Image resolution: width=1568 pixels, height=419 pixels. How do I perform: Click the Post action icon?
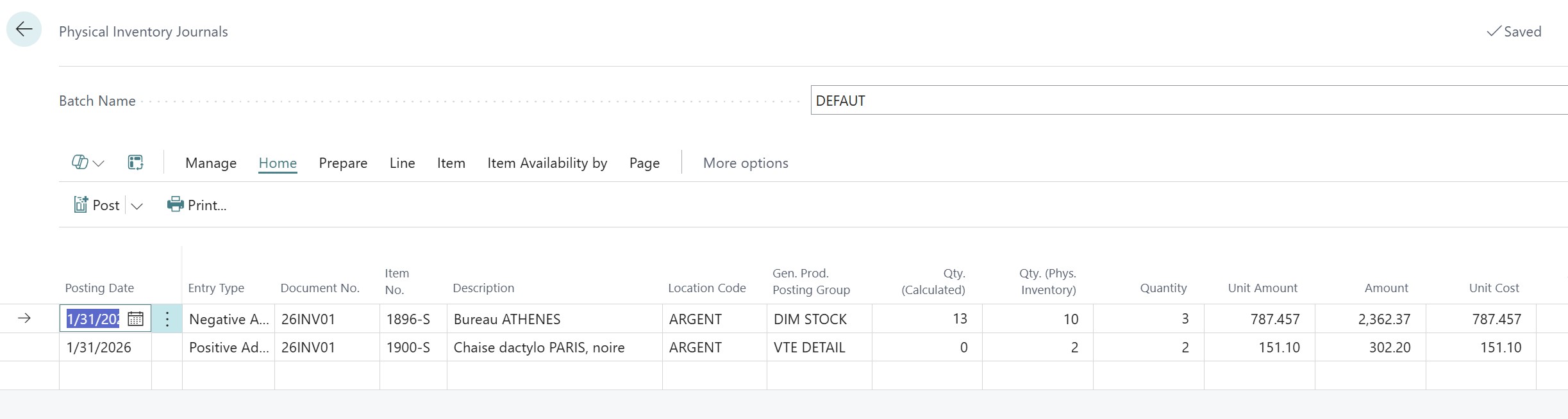[81, 205]
